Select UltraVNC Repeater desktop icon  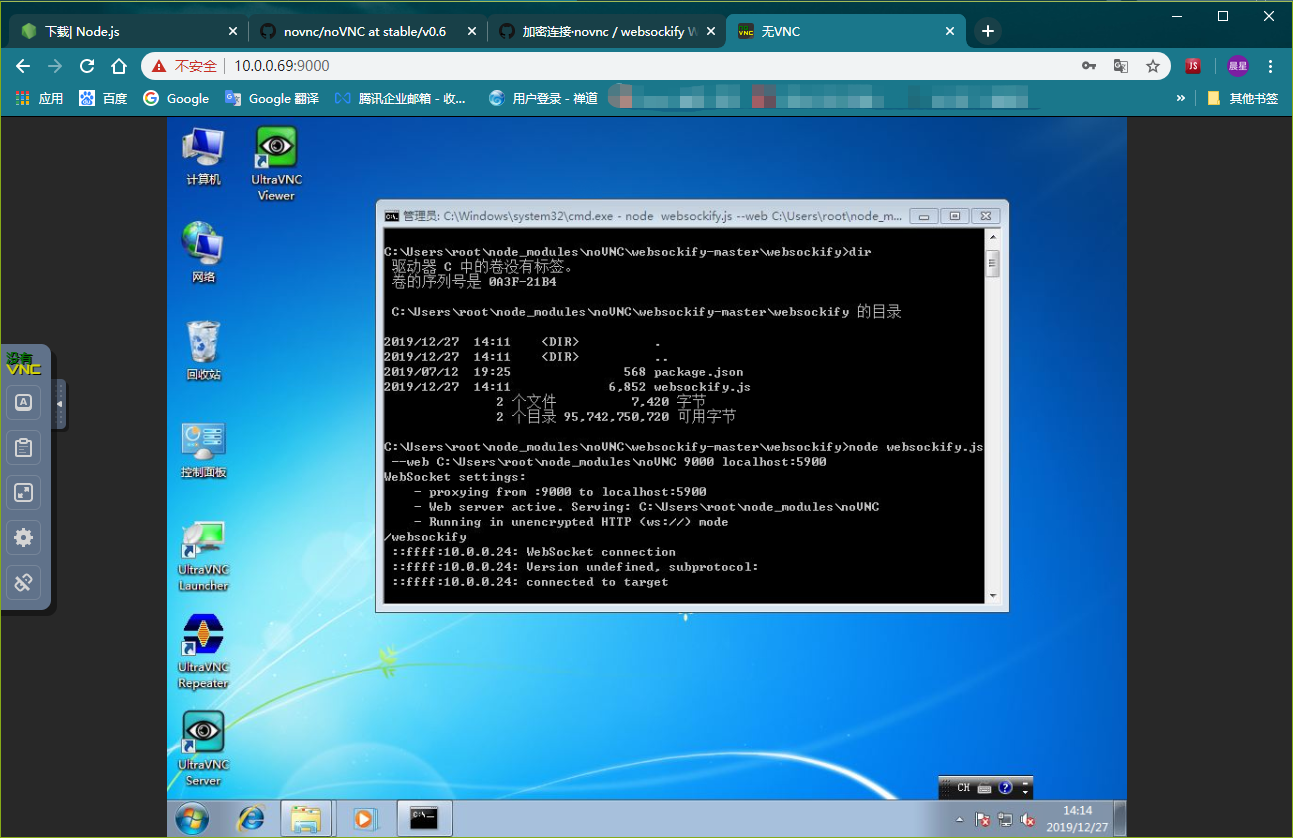[203, 652]
